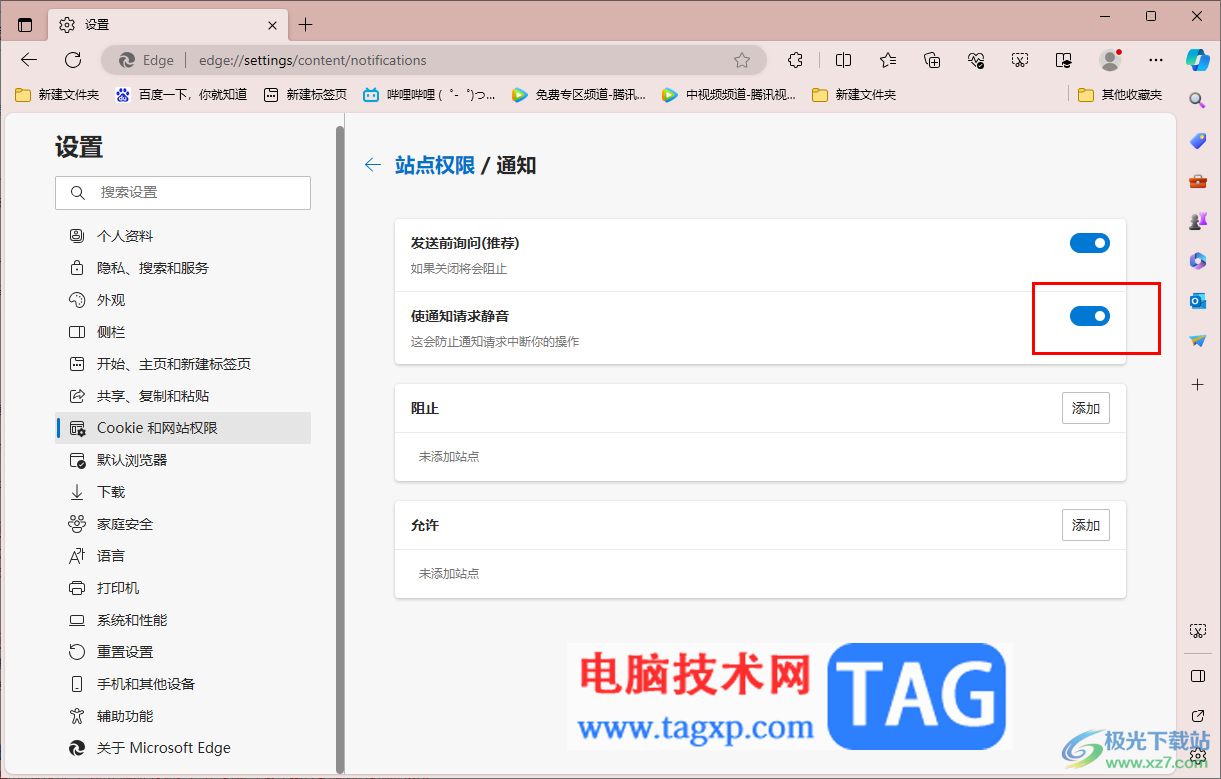Click the Copilot icon at top right
This screenshot has width=1221, height=779.
[1197, 59]
